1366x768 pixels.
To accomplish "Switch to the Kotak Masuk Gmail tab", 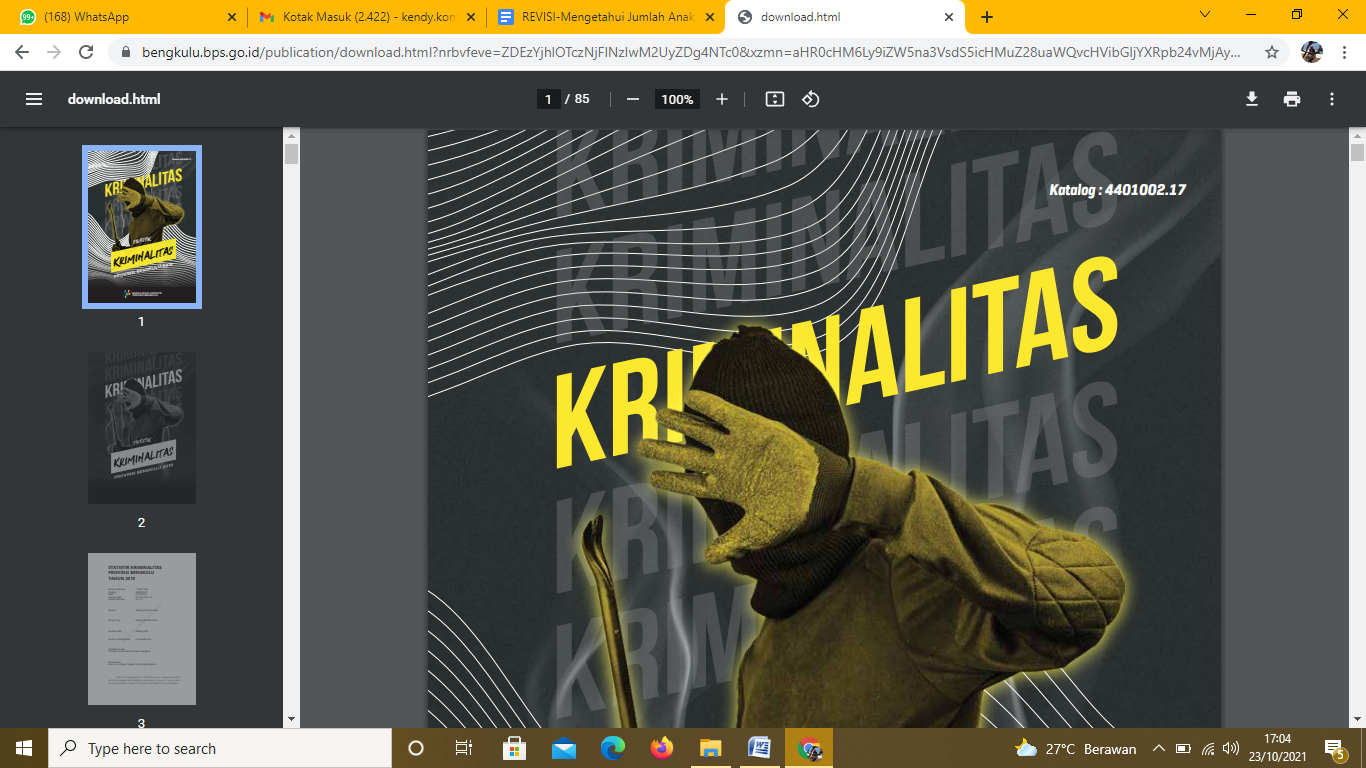I will tap(360, 17).
